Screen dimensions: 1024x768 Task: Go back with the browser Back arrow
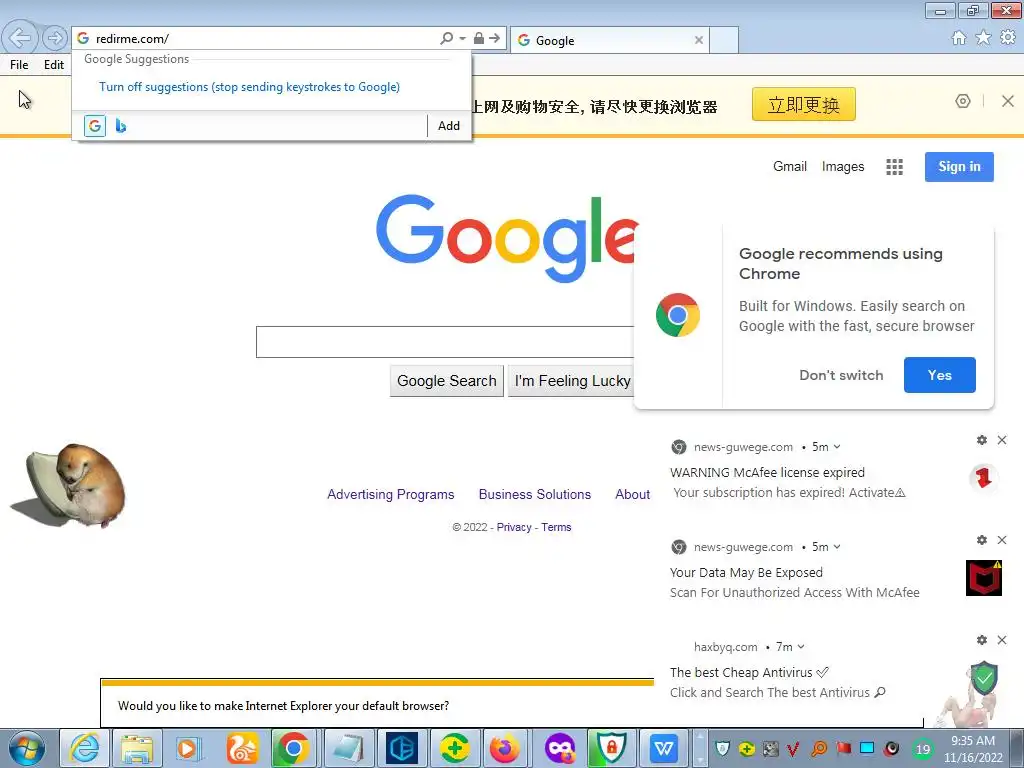click(20, 38)
